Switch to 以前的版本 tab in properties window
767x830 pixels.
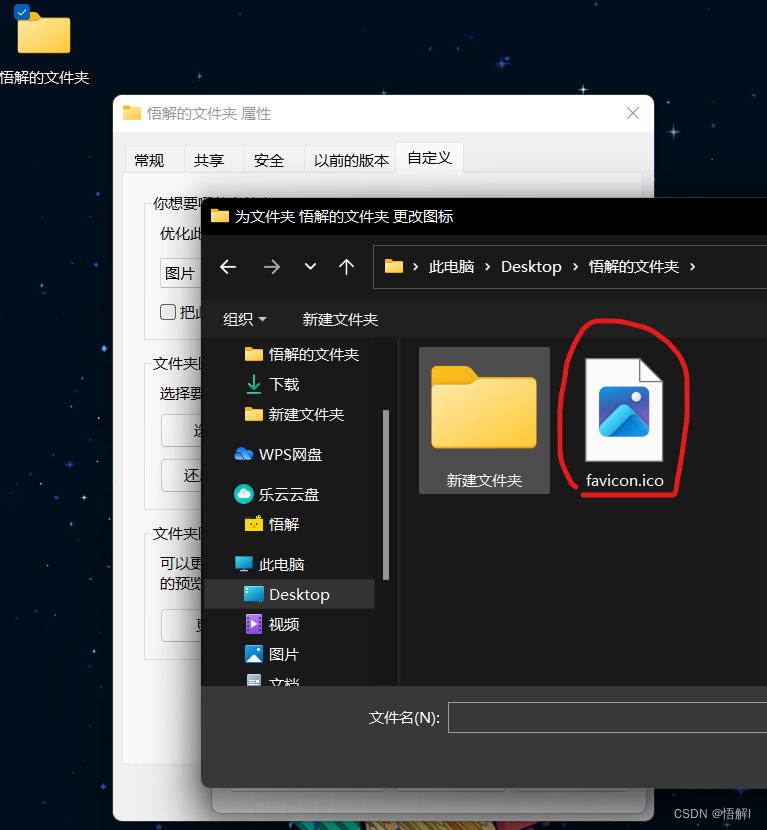point(351,160)
